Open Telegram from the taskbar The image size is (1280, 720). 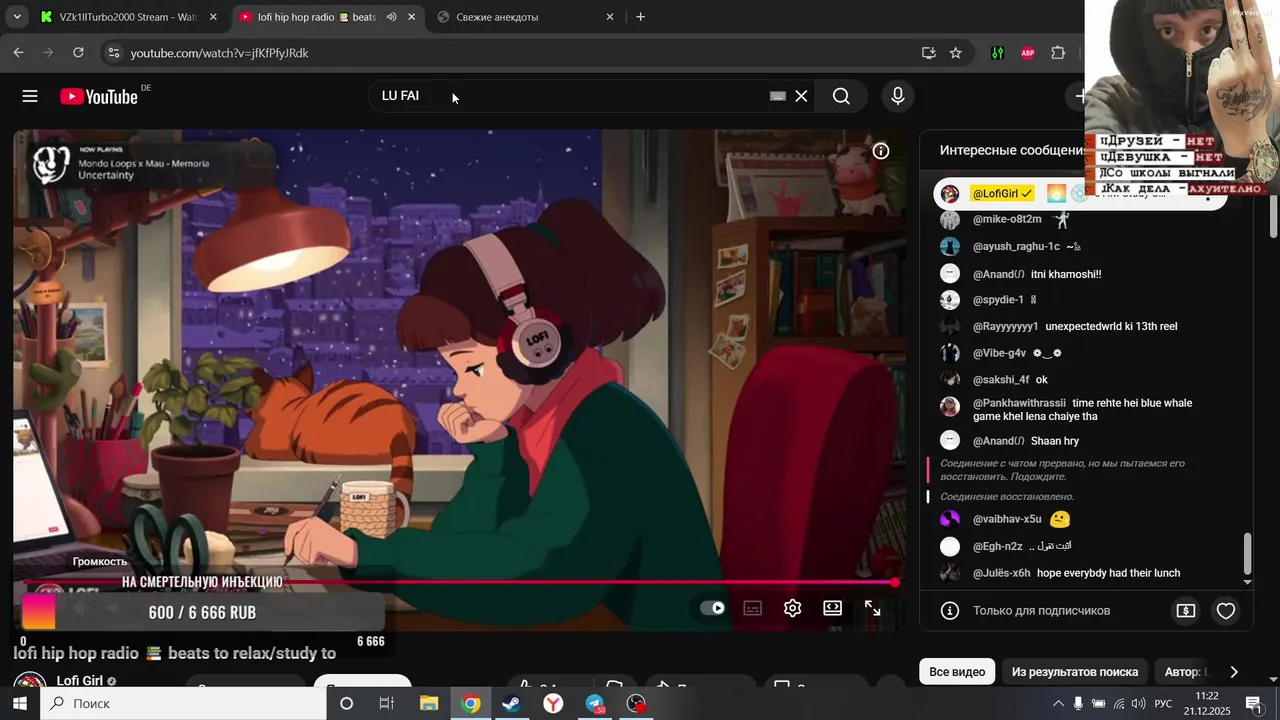[x=595, y=704]
